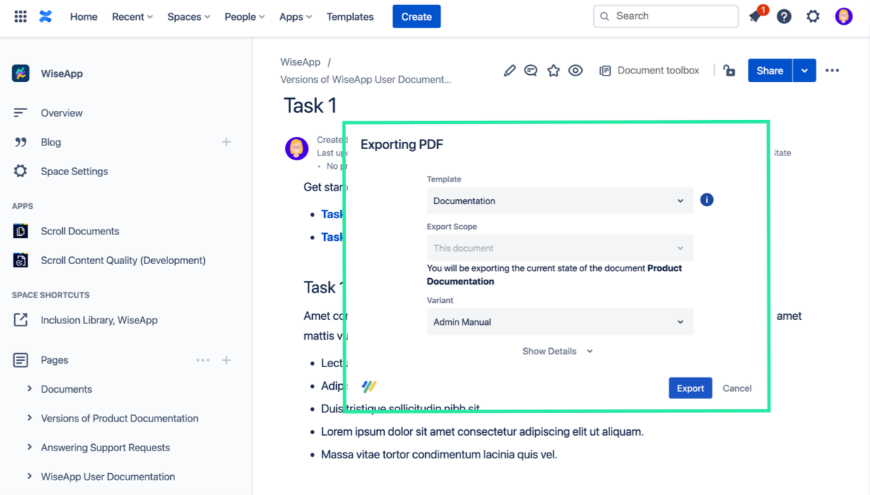Click the Search input field
Image resolution: width=870 pixels, height=495 pixels.
point(666,16)
